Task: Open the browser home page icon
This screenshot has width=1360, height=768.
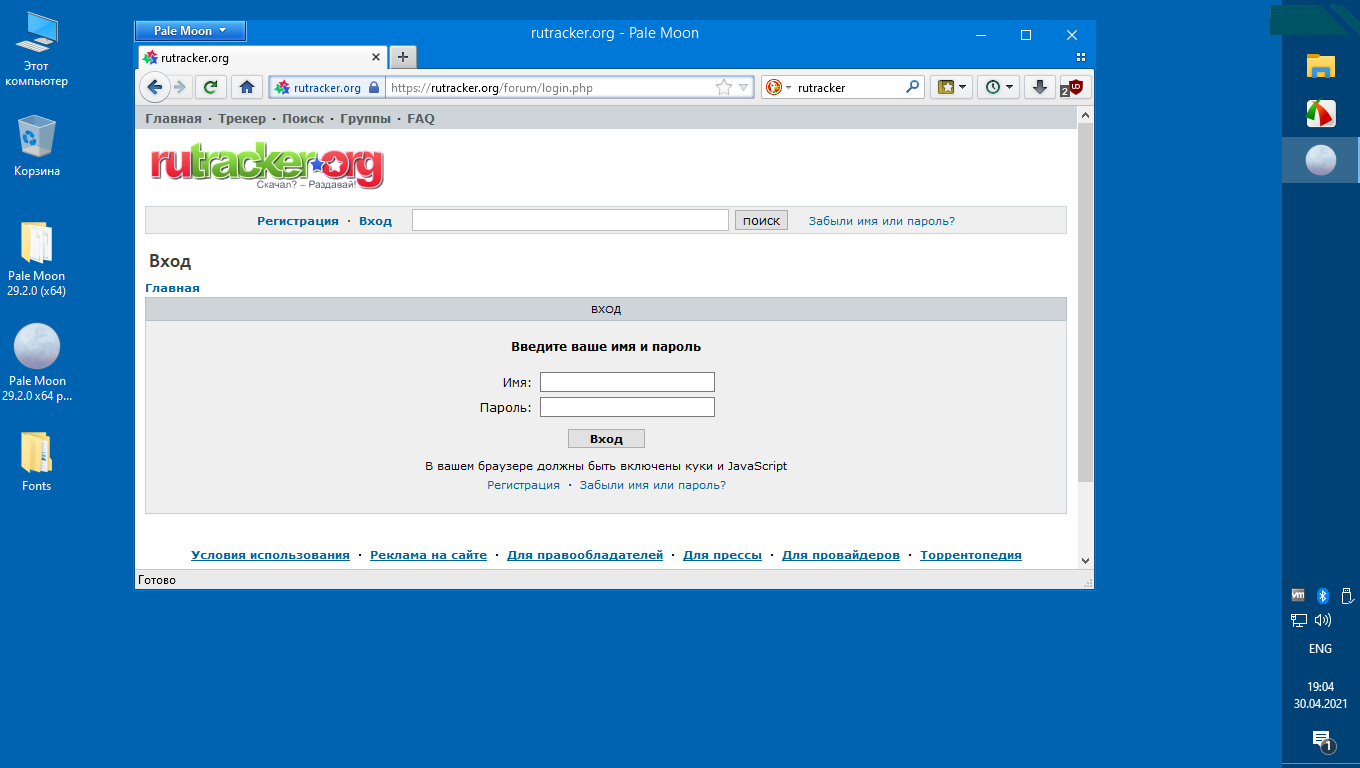Action: click(x=246, y=87)
